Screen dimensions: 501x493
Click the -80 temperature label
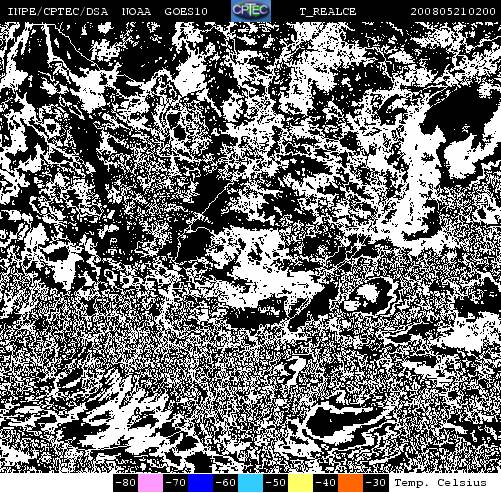125,483
